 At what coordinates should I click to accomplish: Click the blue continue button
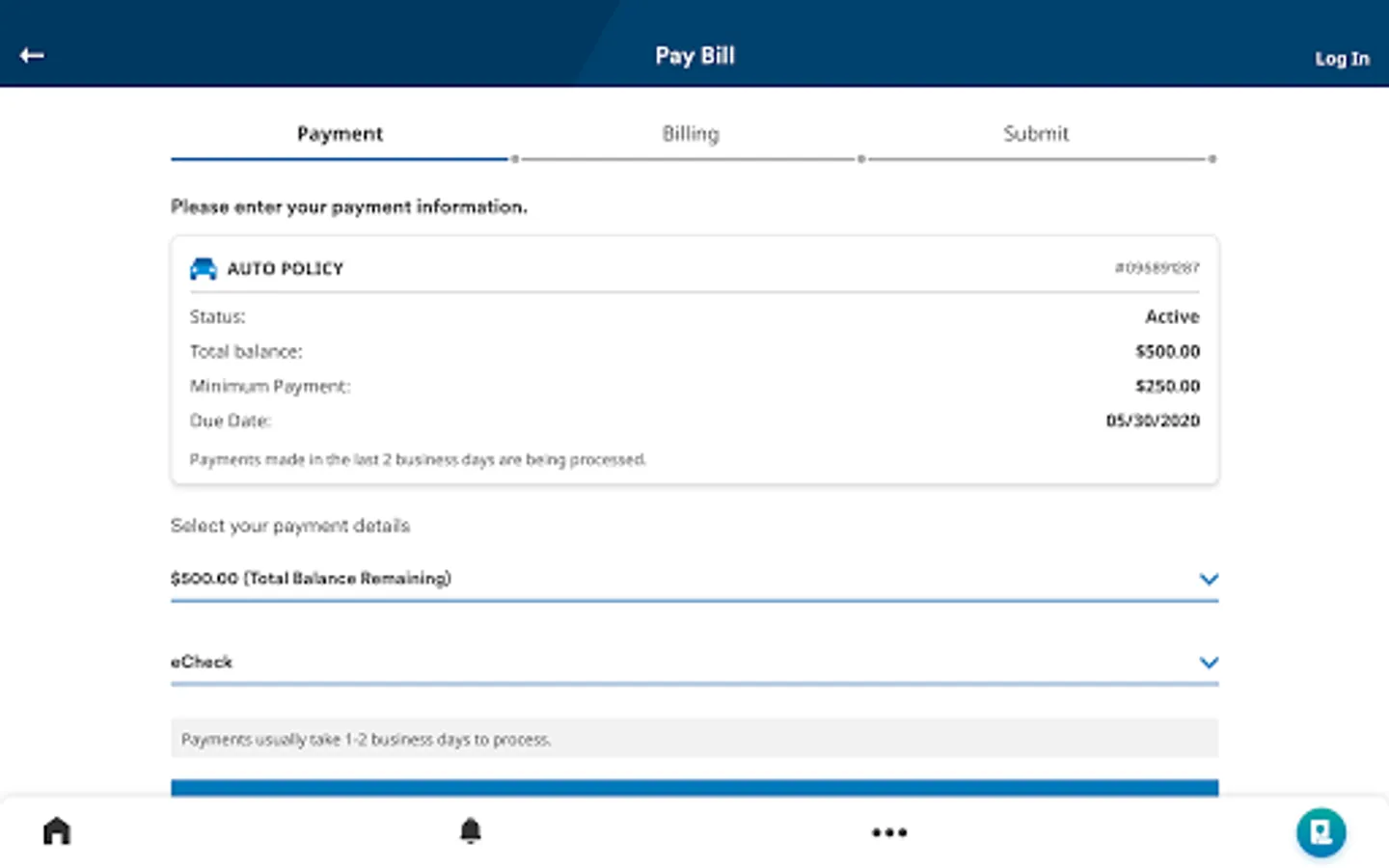pos(694,788)
